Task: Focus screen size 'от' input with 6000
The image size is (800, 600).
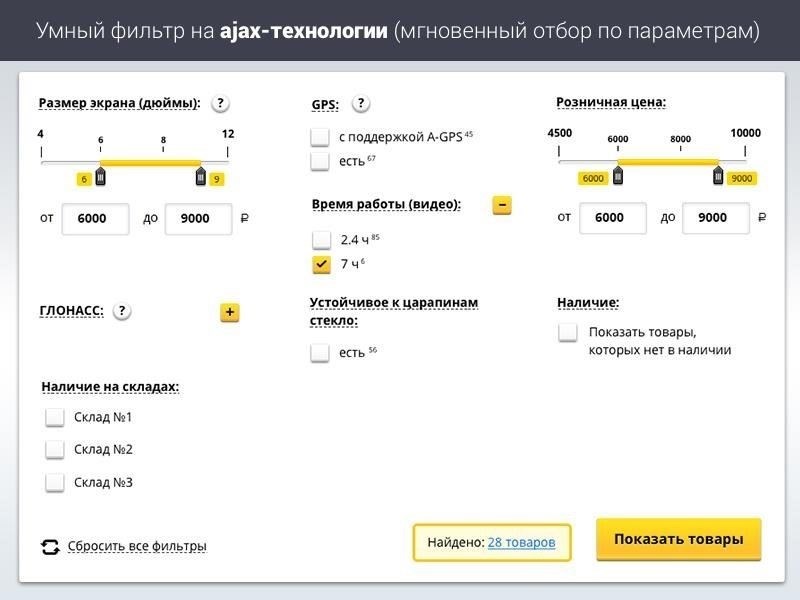Action: (95, 219)
